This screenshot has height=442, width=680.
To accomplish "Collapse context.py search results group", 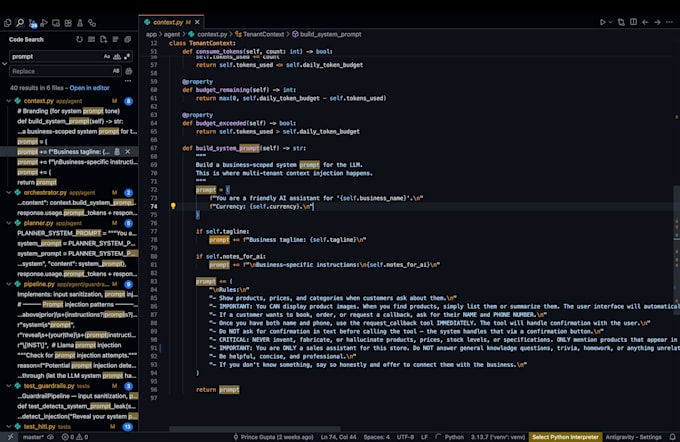I will tap(9, 101).
